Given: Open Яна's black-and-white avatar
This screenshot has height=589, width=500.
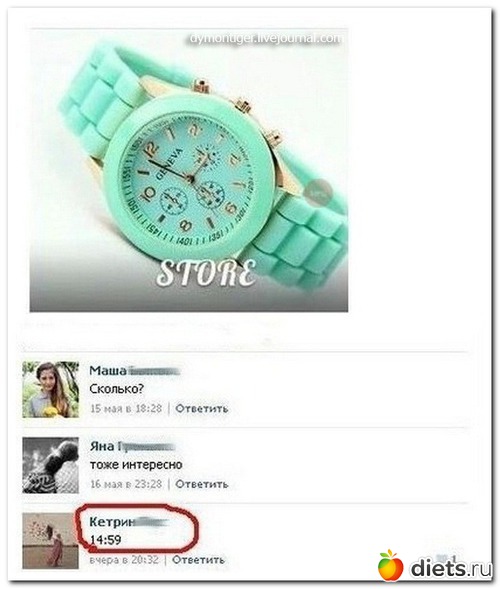Looking at the screenshot, I should 50,465.
